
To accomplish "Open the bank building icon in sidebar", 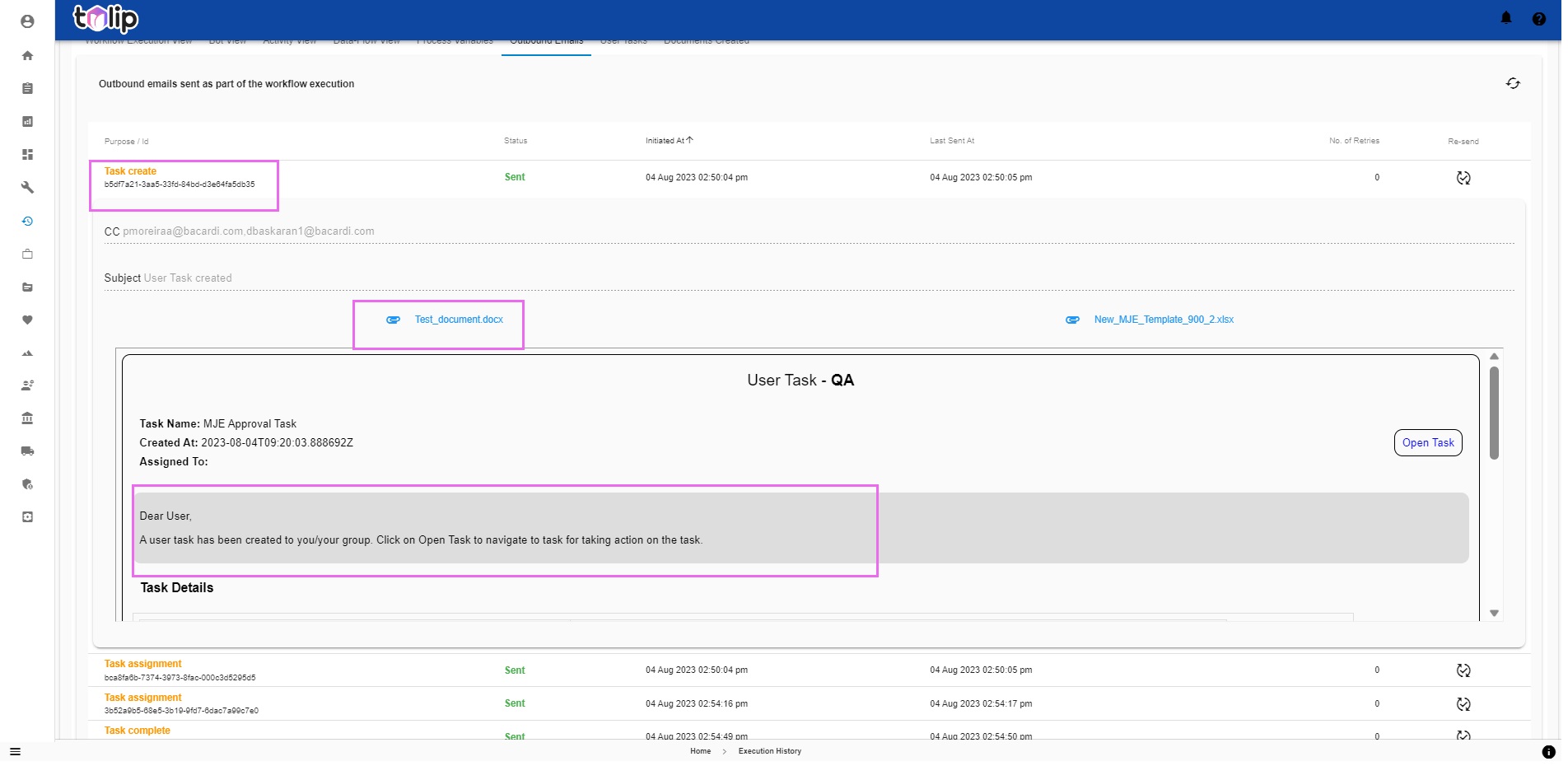I will pos(27,418).
